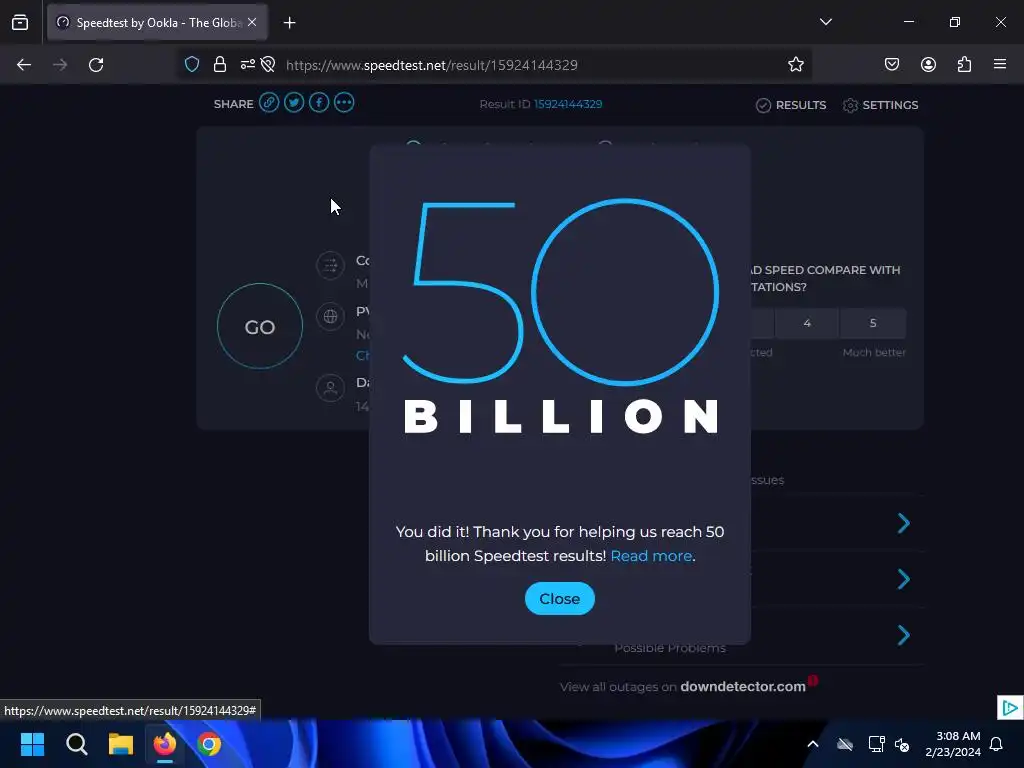The image size is (1024, 768).
Task: Start a new test with GO button
Action: (260, 326)
